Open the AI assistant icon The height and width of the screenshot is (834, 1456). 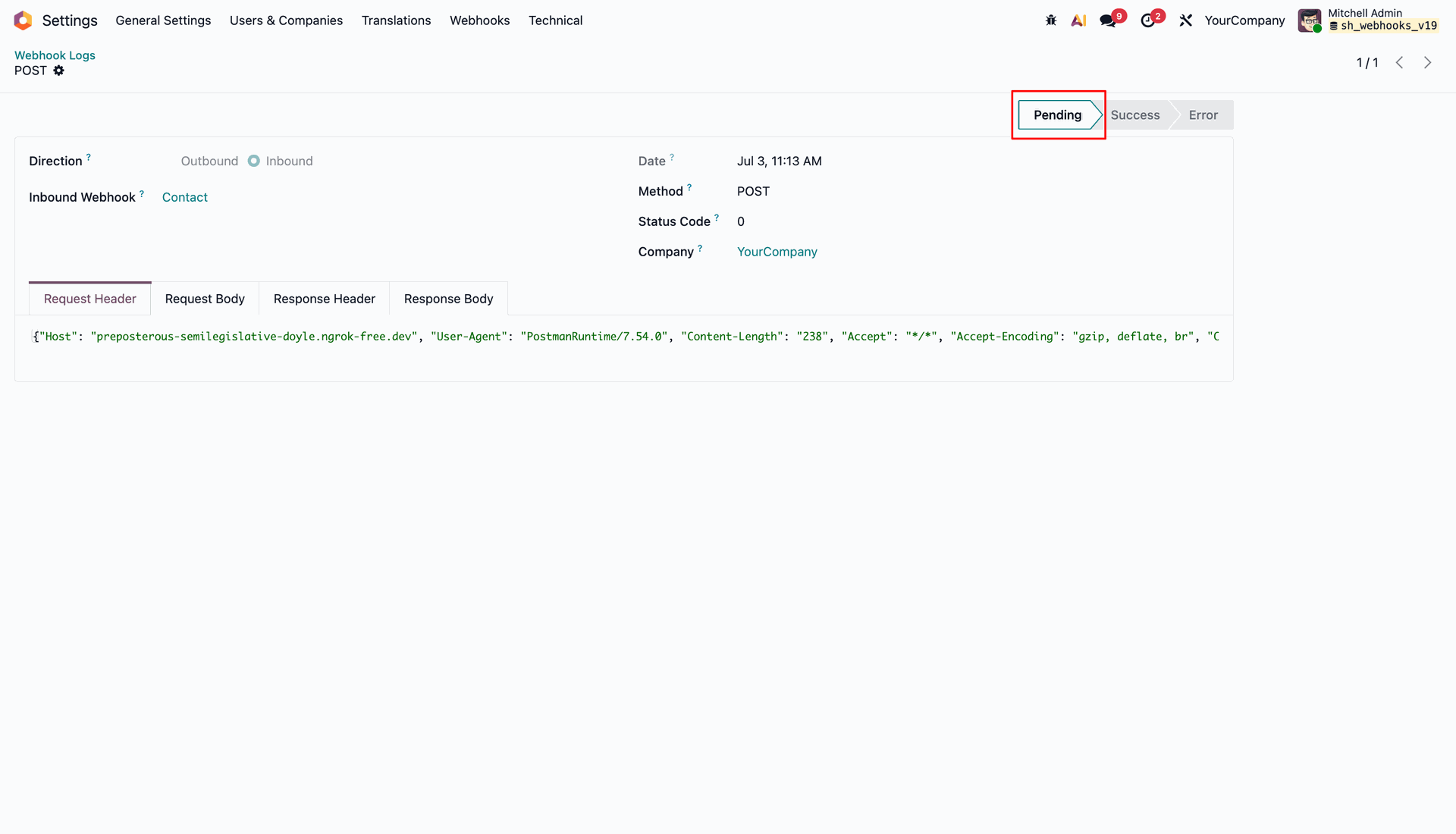click(1078, 20)
